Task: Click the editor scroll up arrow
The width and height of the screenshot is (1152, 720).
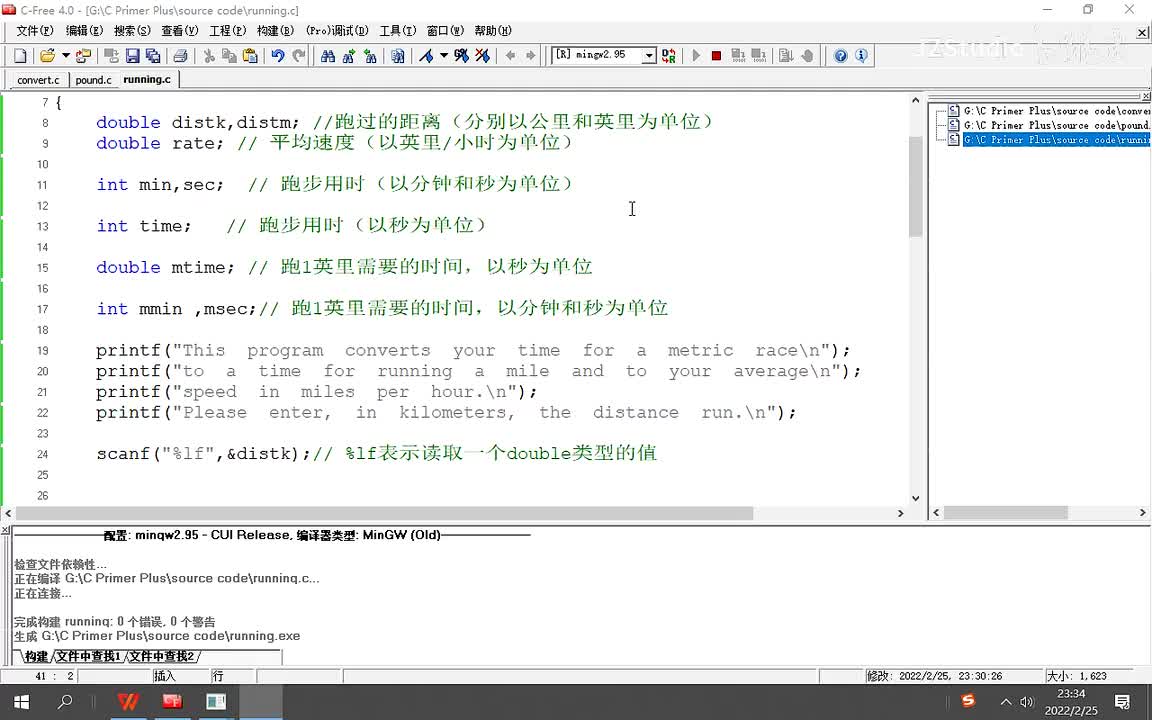Action: pos(915,100)
